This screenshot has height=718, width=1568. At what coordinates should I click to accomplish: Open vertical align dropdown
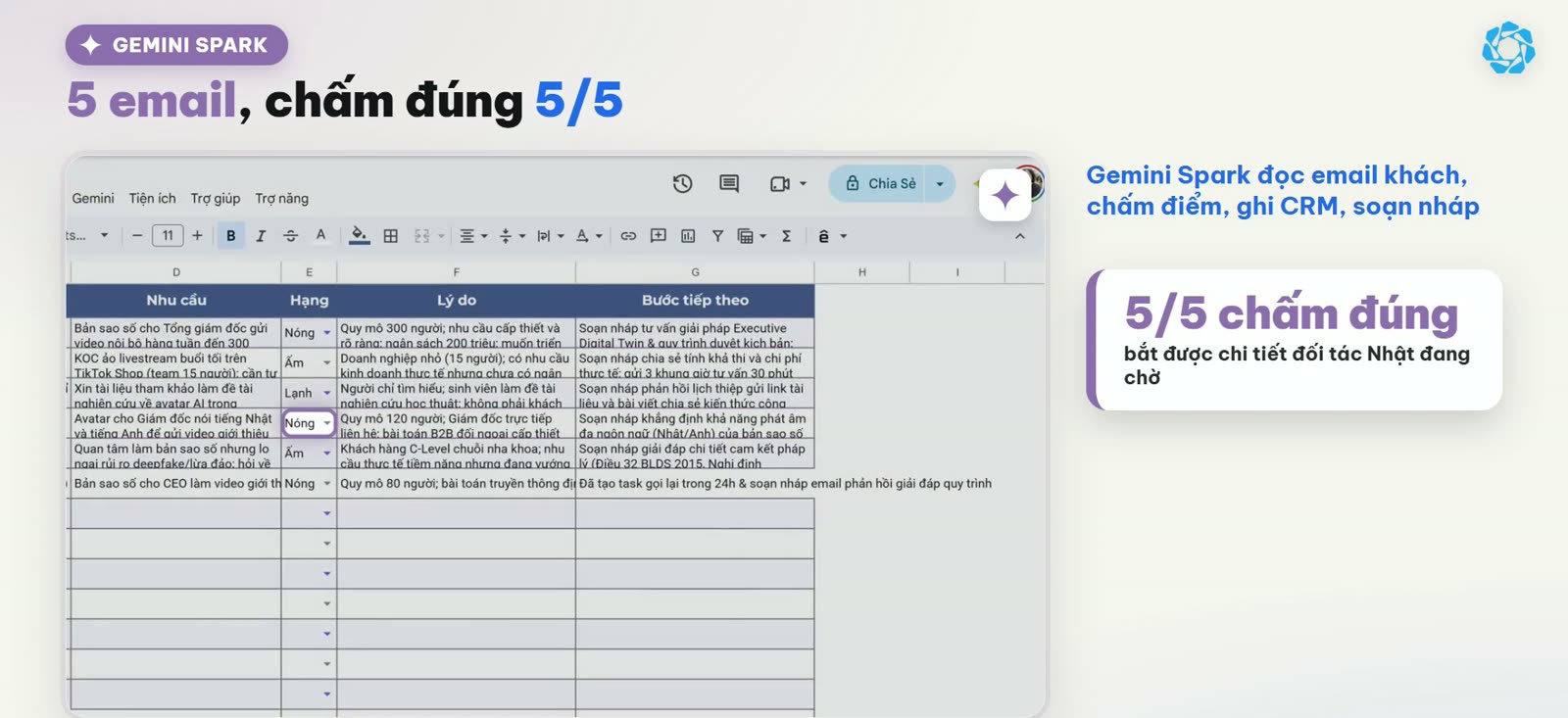point(513,236)
